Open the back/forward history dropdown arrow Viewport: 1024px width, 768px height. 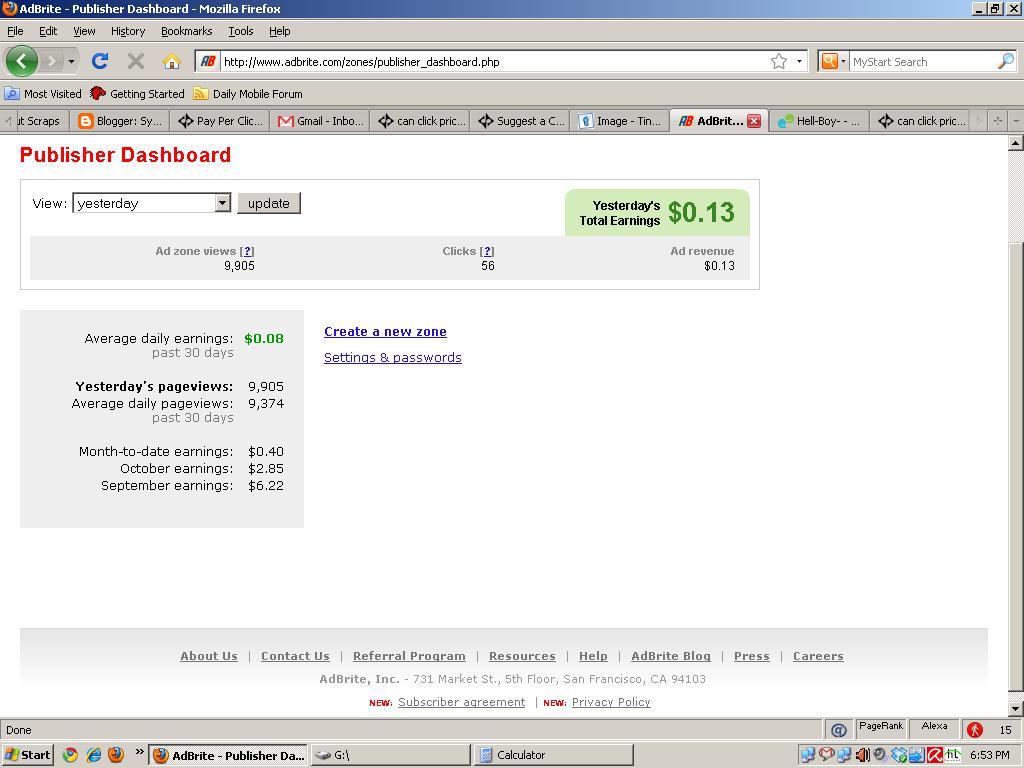(71, 61)
